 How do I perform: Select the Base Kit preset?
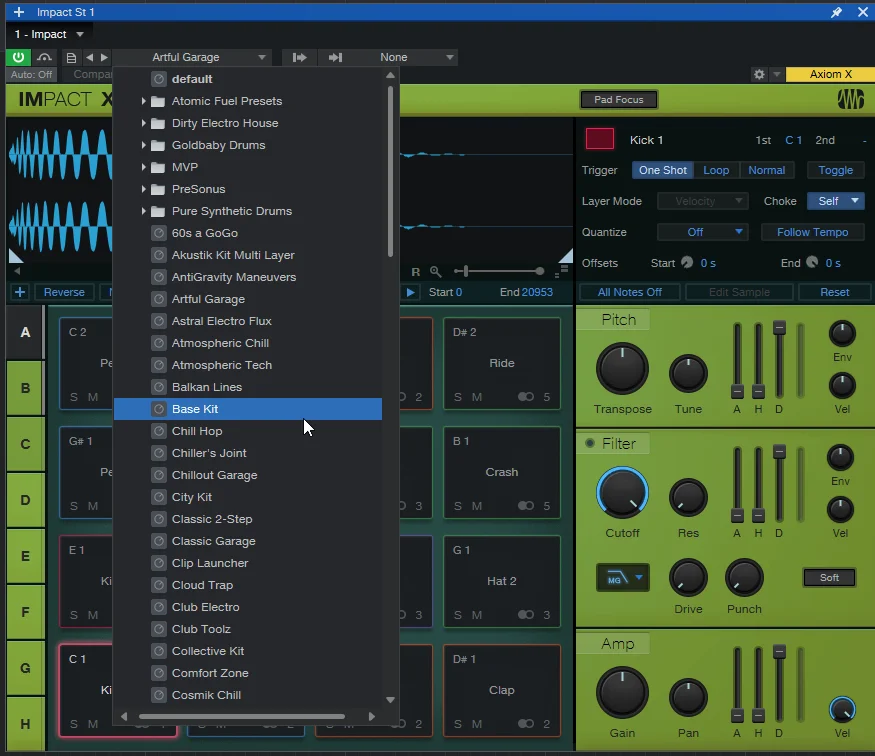coord(248,409)
